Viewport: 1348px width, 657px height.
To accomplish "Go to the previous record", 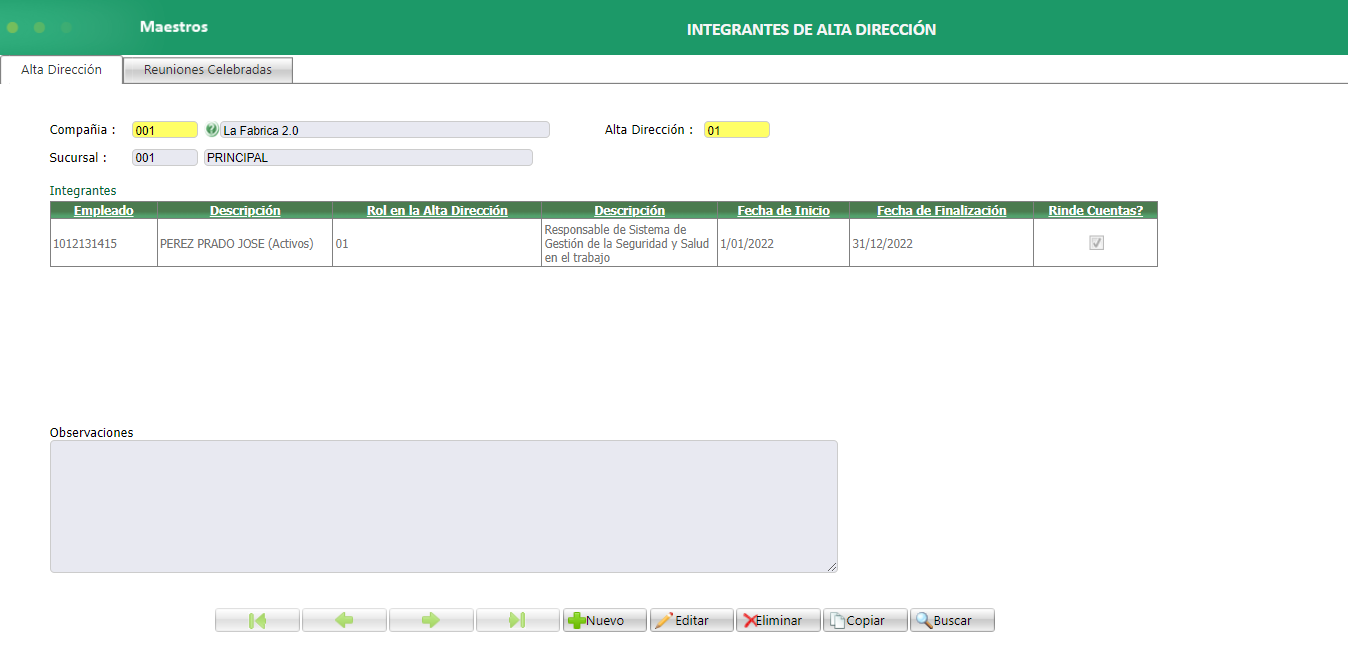I will [343, 619].
